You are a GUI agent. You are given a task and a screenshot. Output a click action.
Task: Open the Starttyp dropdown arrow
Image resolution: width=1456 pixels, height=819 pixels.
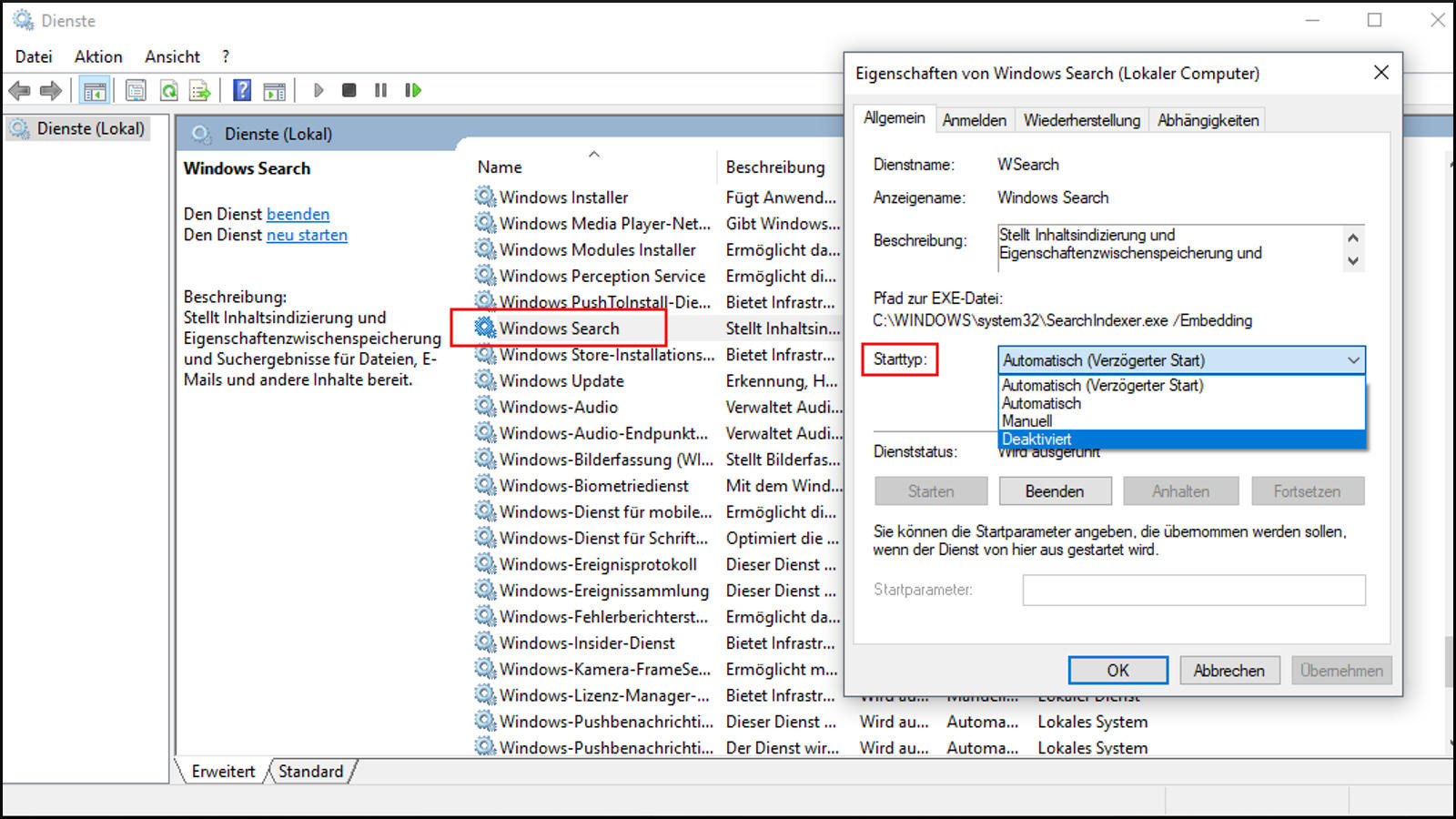(x=1353, y=360)
